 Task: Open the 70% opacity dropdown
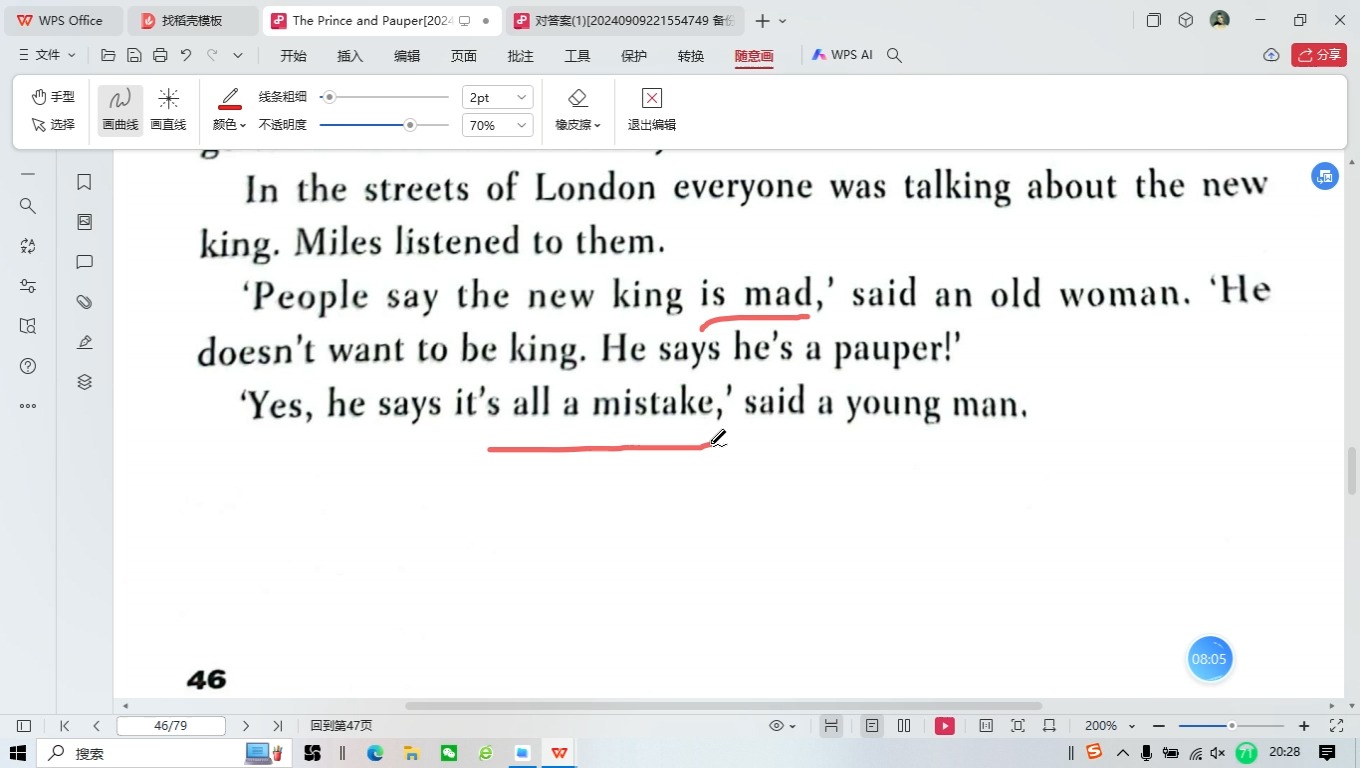pos(497,125)
